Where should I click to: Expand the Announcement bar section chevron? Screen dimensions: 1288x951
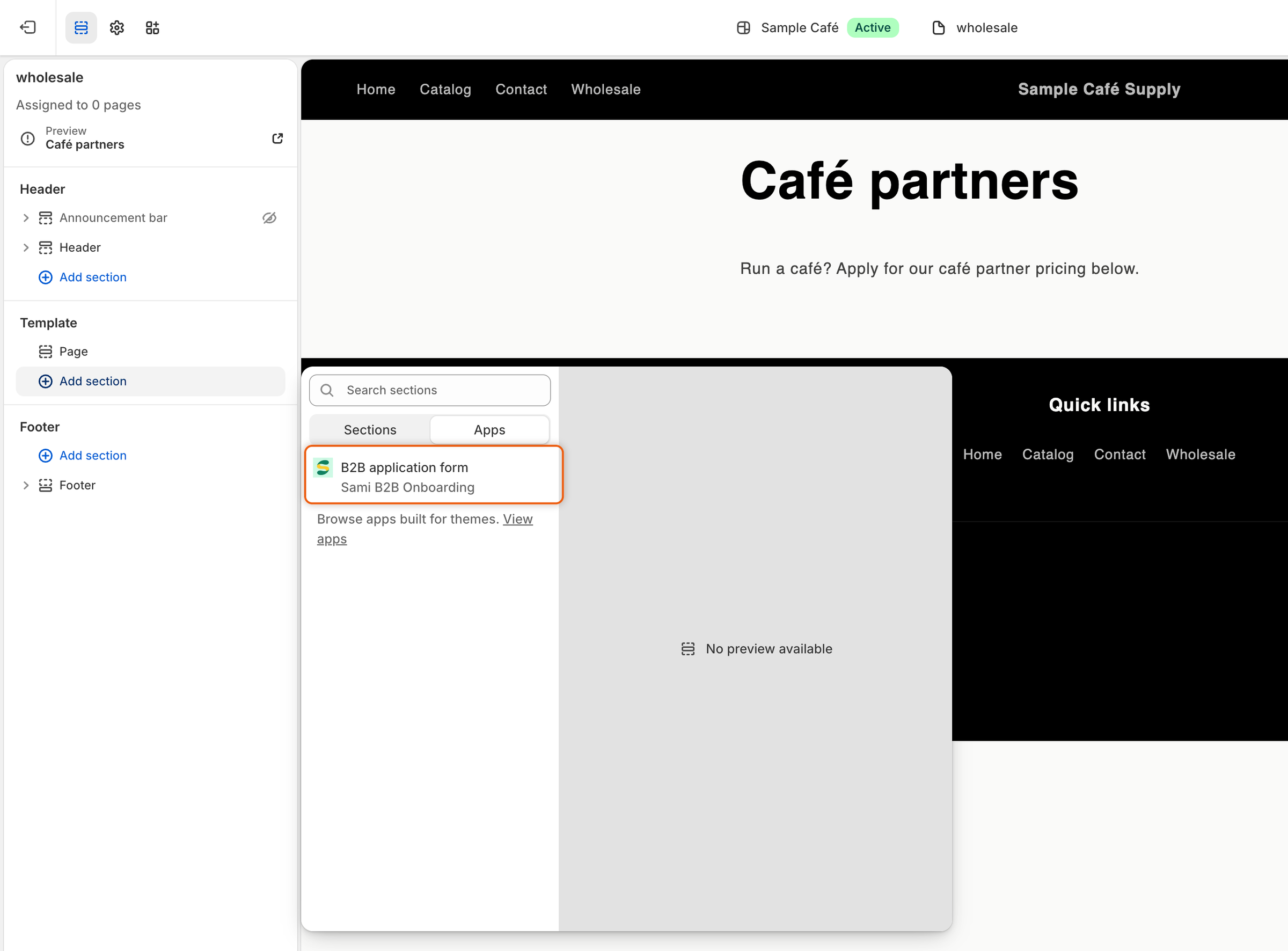click(25, 217)
